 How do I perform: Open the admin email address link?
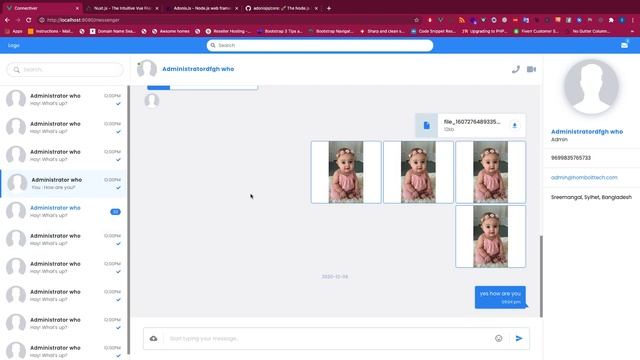point(584,178)
